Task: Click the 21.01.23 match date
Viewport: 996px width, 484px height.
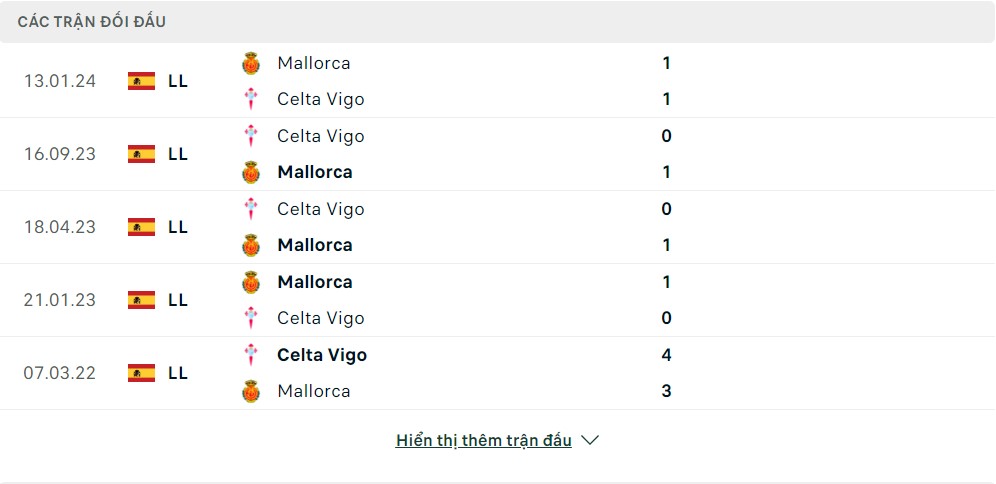Action: pyautogui.click(x=60, y=300)
